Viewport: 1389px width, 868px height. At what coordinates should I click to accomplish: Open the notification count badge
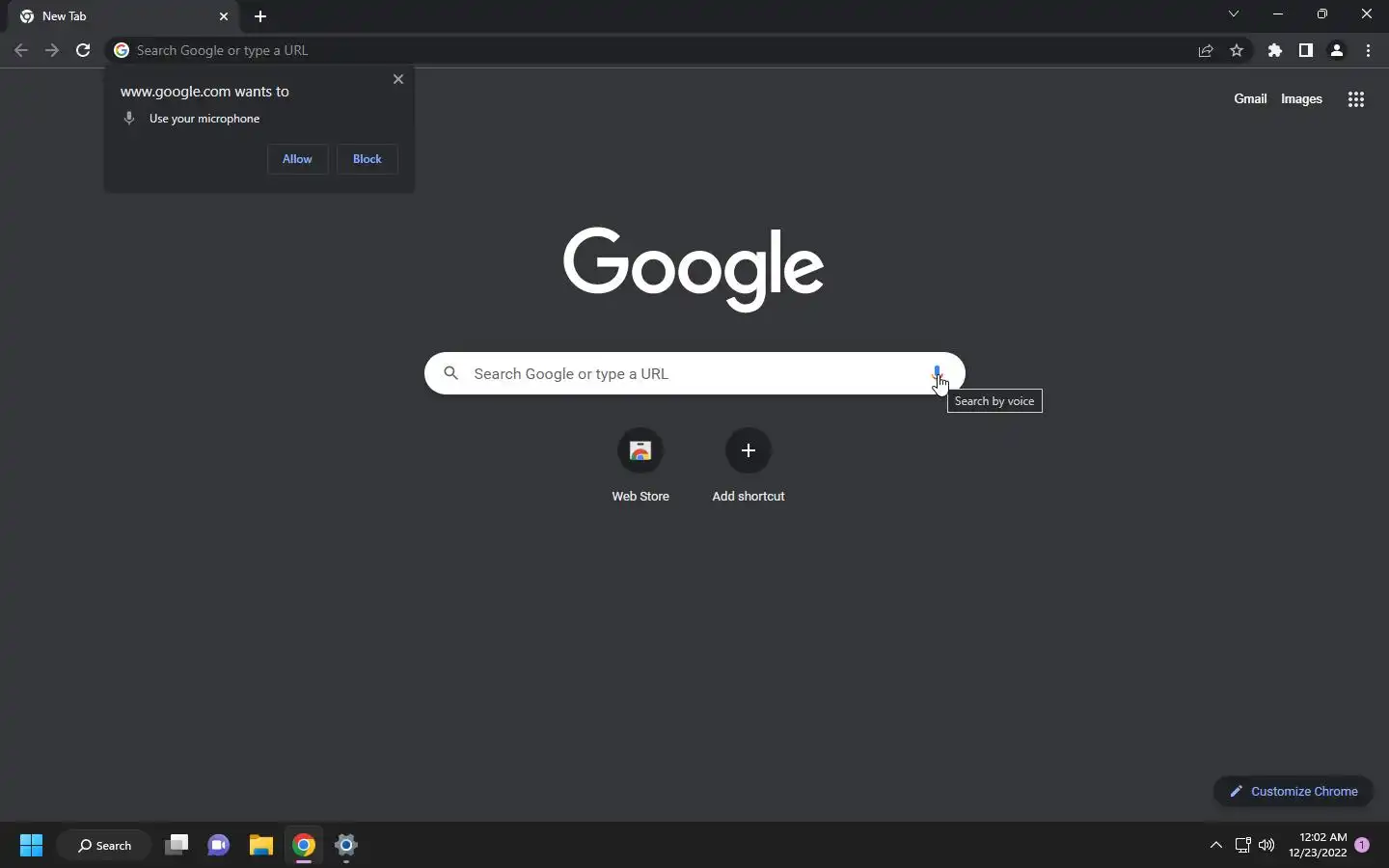[1362, 845]
